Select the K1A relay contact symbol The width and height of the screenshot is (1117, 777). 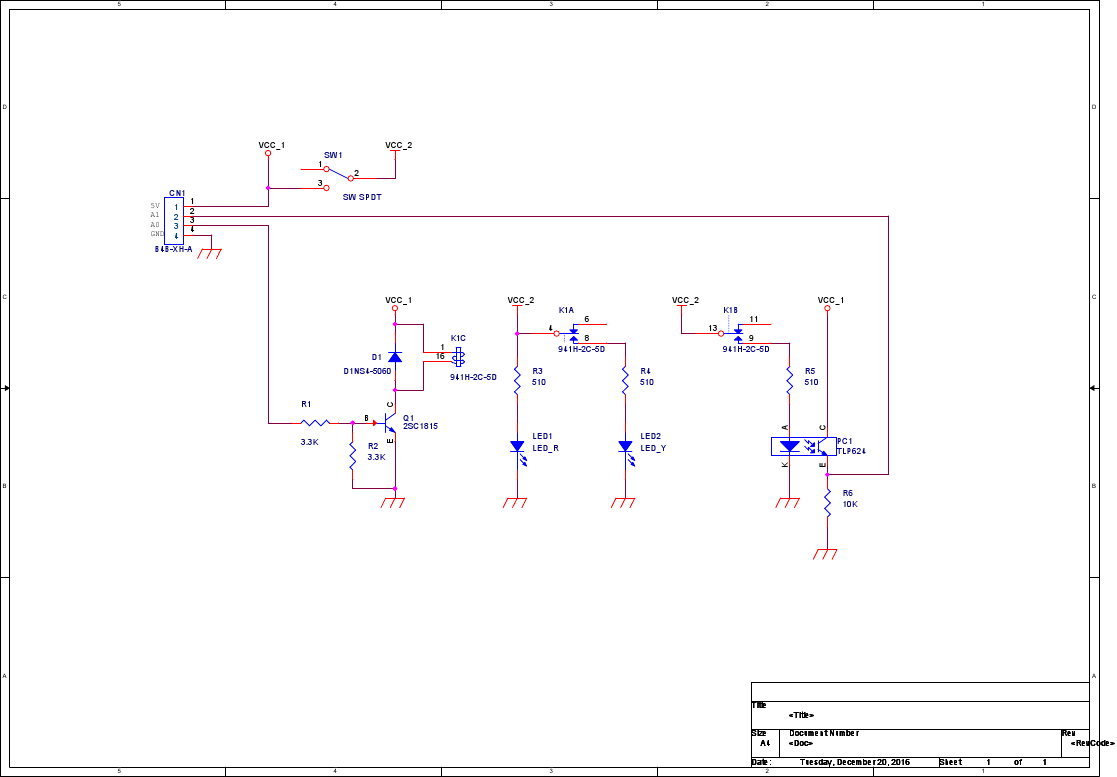(574, 332)
